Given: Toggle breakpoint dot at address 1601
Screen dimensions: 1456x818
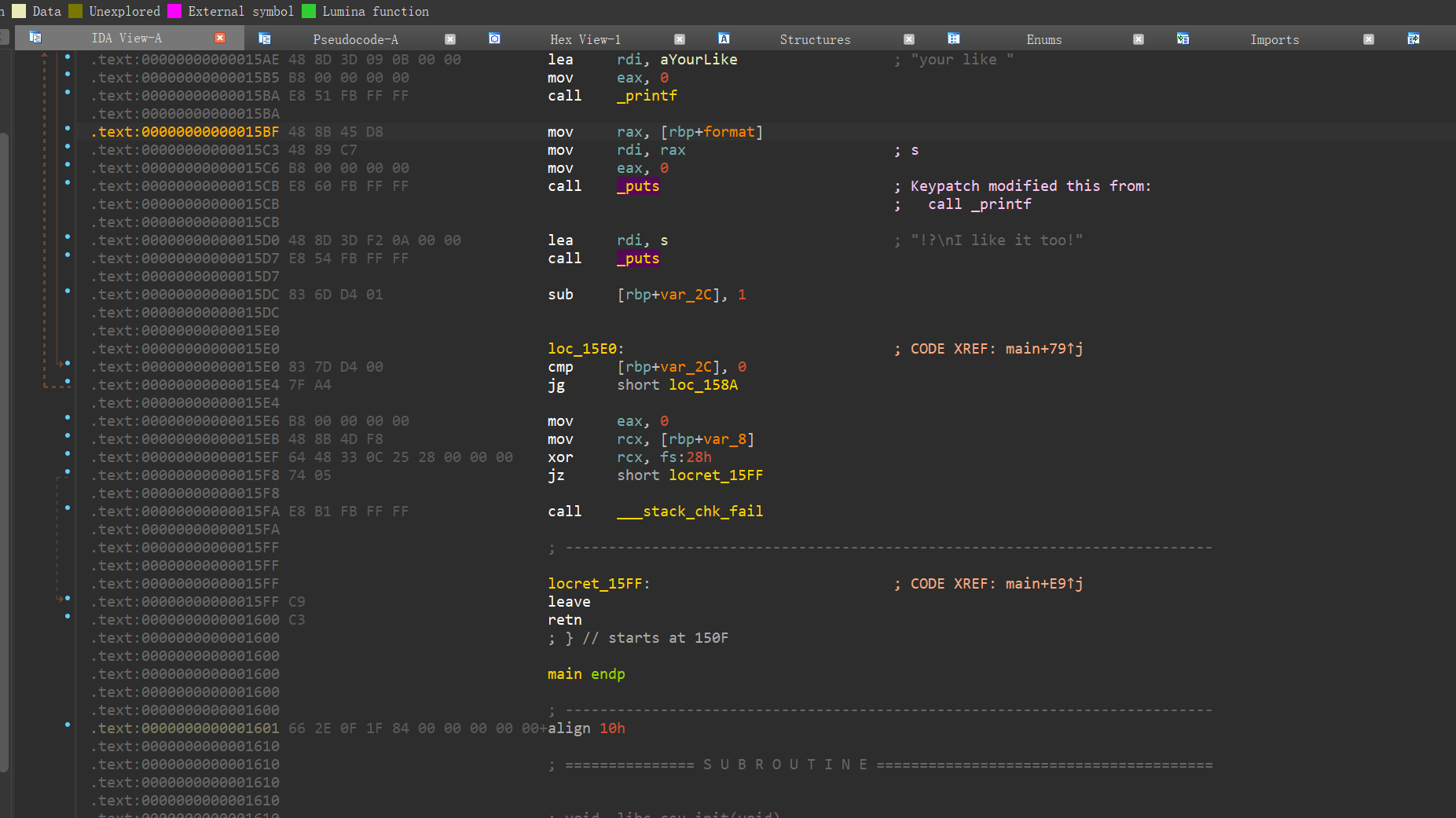Looking at the screenshot, I should click(68, 724).
